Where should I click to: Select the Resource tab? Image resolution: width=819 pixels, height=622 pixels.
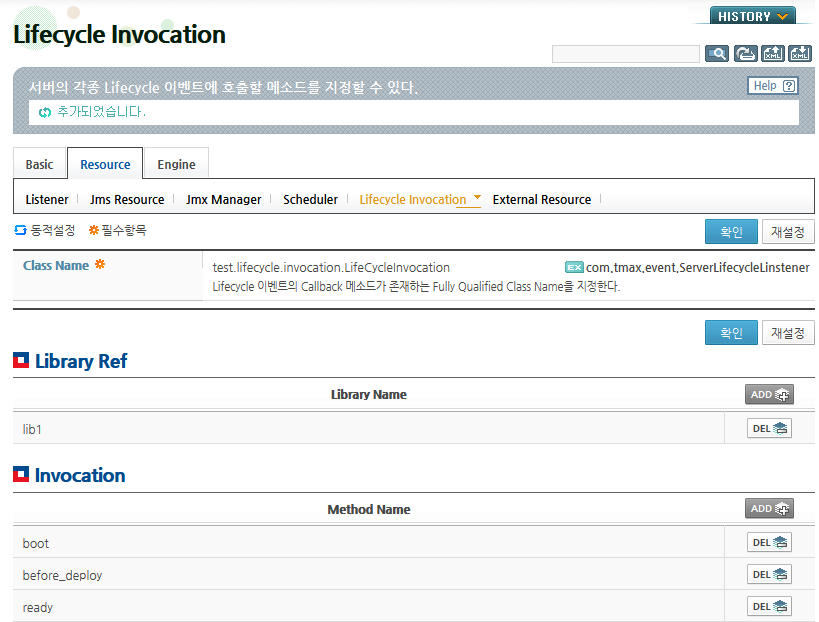[105, 165]
